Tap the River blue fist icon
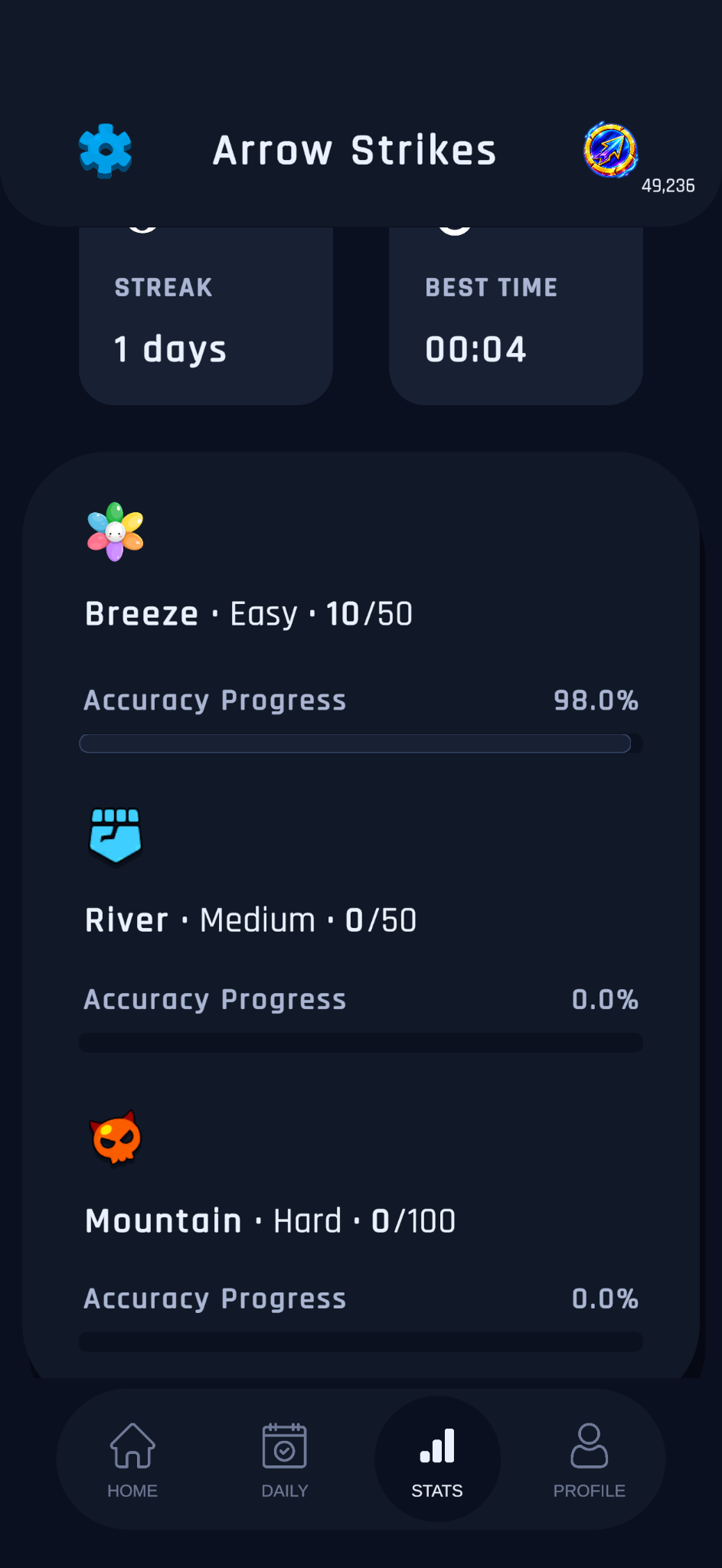 coord(116,835)
